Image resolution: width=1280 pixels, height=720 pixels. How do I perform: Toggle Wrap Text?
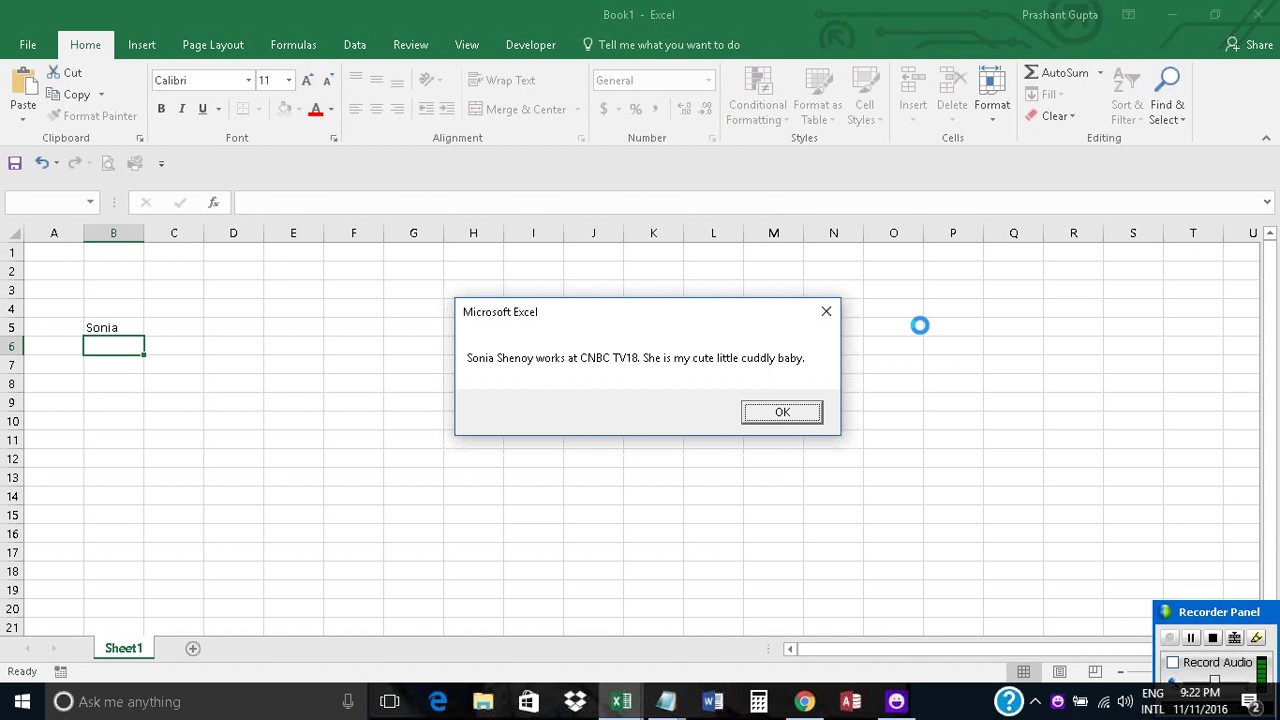tap(502, 80)
